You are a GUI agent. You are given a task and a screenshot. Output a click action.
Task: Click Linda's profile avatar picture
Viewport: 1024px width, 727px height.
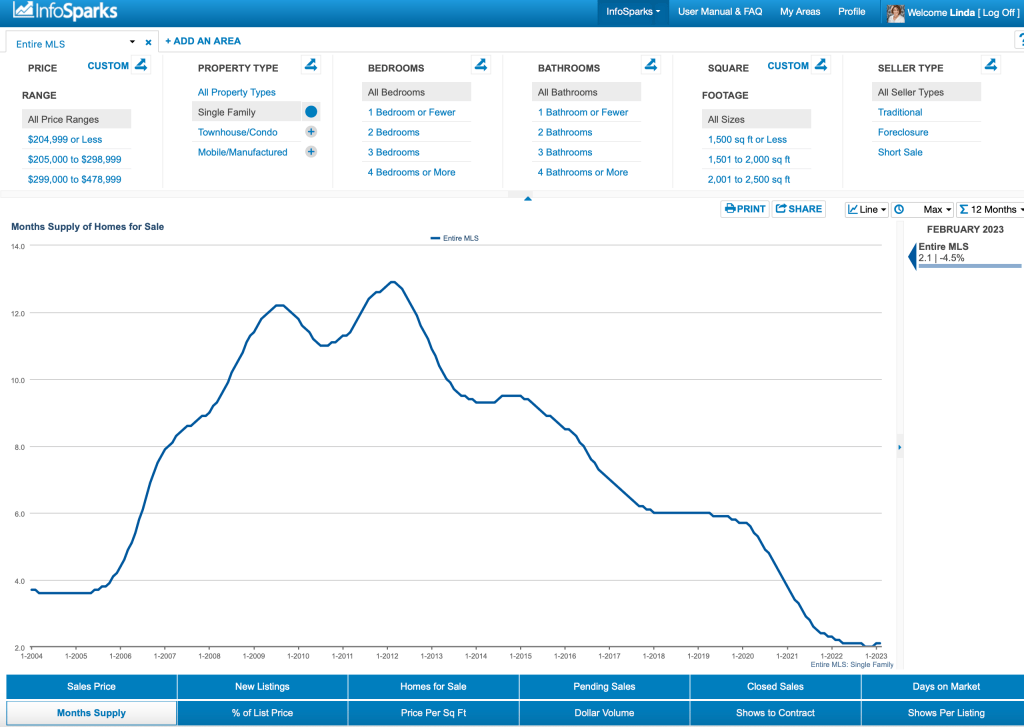896,13
